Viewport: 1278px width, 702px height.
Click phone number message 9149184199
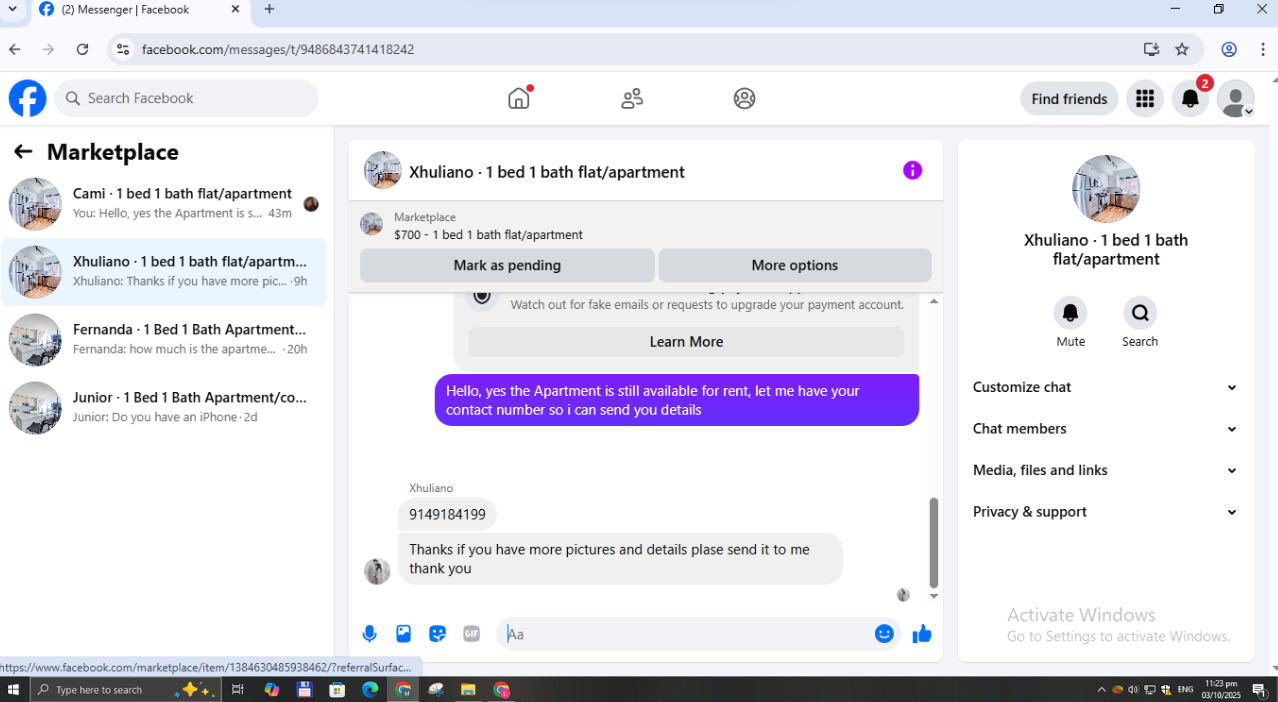click(x=447, y=515)
